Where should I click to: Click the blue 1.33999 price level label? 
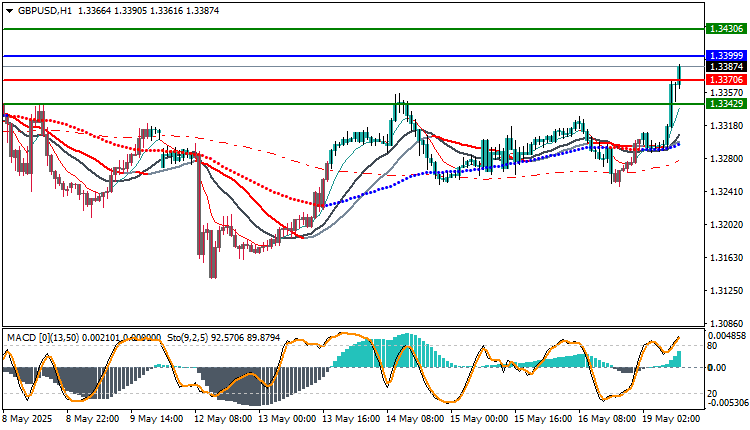click(726, 56)
